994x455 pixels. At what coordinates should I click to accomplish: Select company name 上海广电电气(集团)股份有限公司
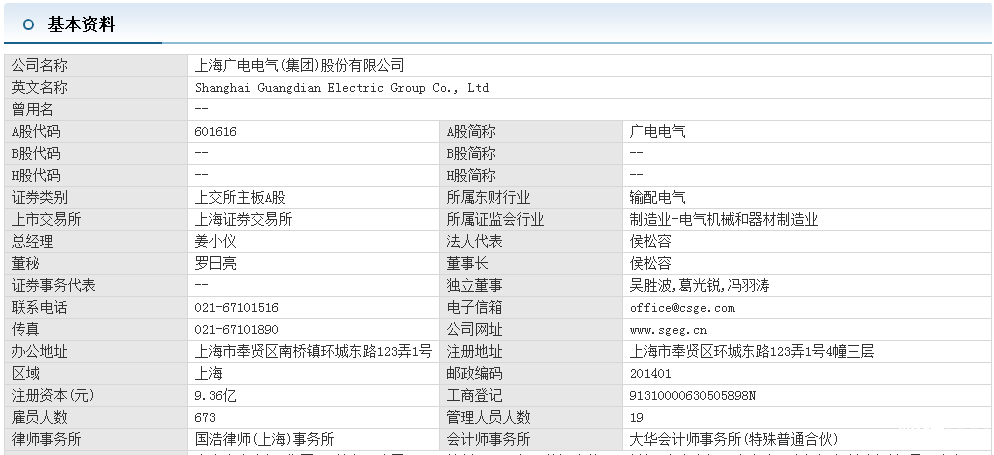tap(299, 65)
